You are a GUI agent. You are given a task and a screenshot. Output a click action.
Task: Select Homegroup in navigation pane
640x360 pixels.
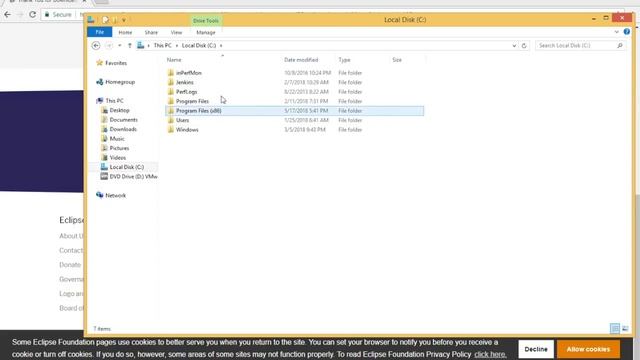[x=120, y=82]
